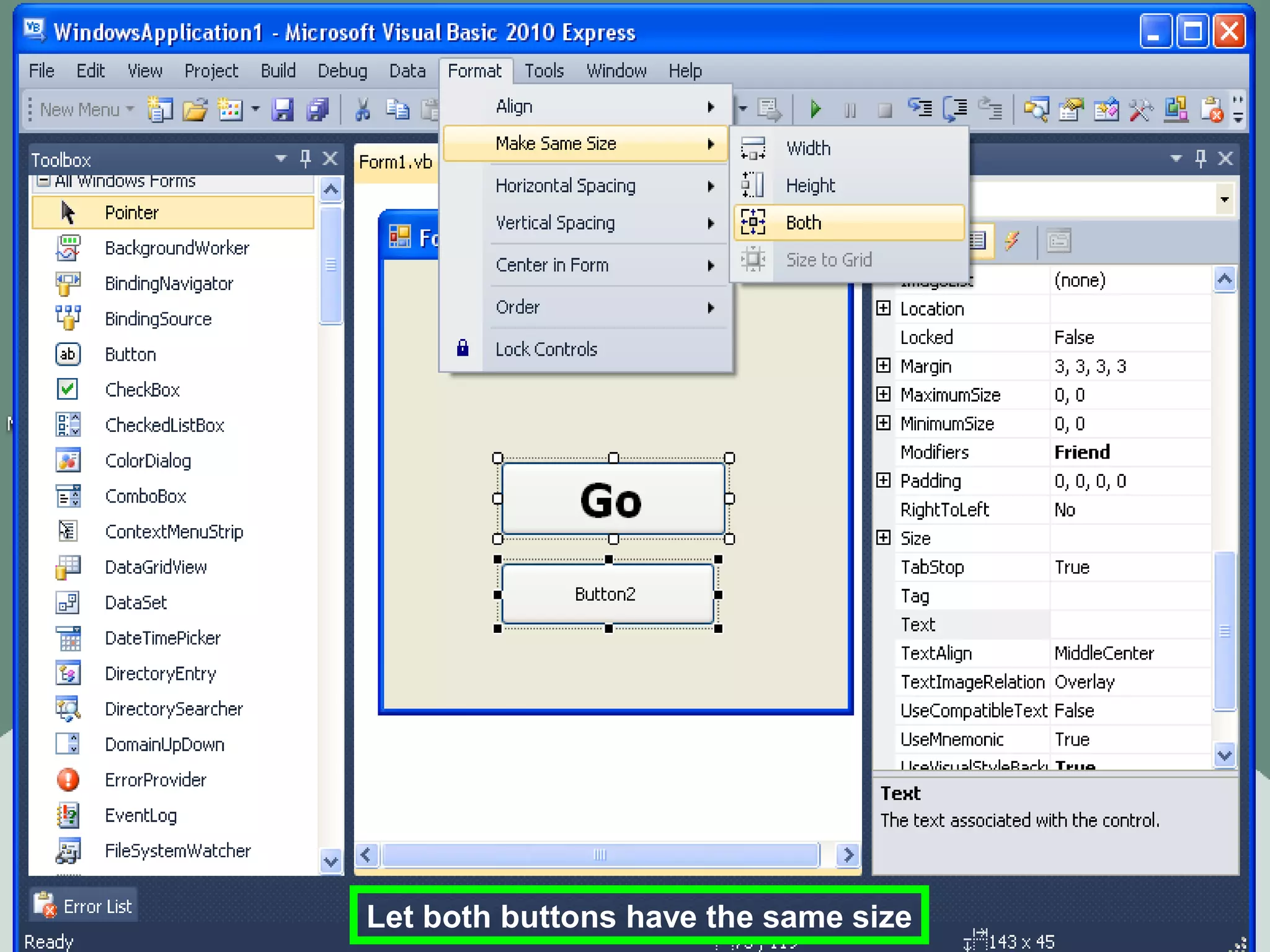Open the Error List panel
Viewport: 1270px width, 952px height.
click(83, 906)
